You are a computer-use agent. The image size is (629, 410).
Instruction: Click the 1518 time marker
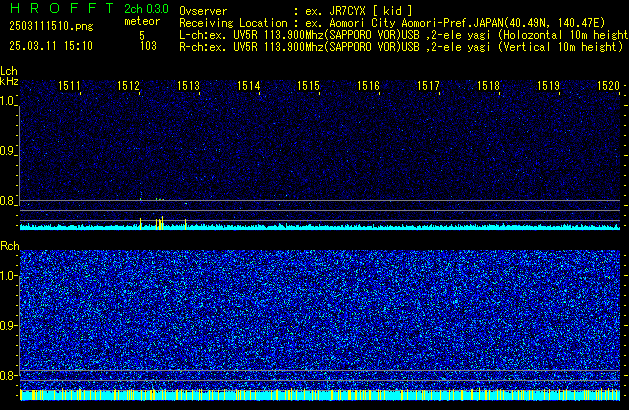click(488, 86)
